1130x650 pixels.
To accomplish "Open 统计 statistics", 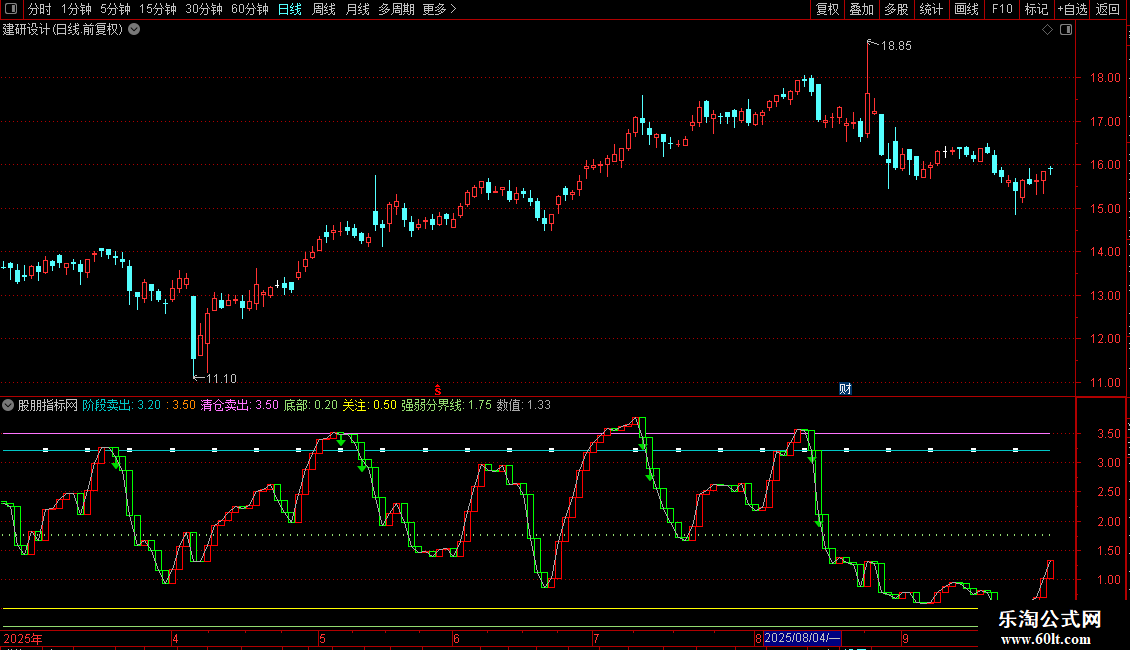I will [931, 9].
